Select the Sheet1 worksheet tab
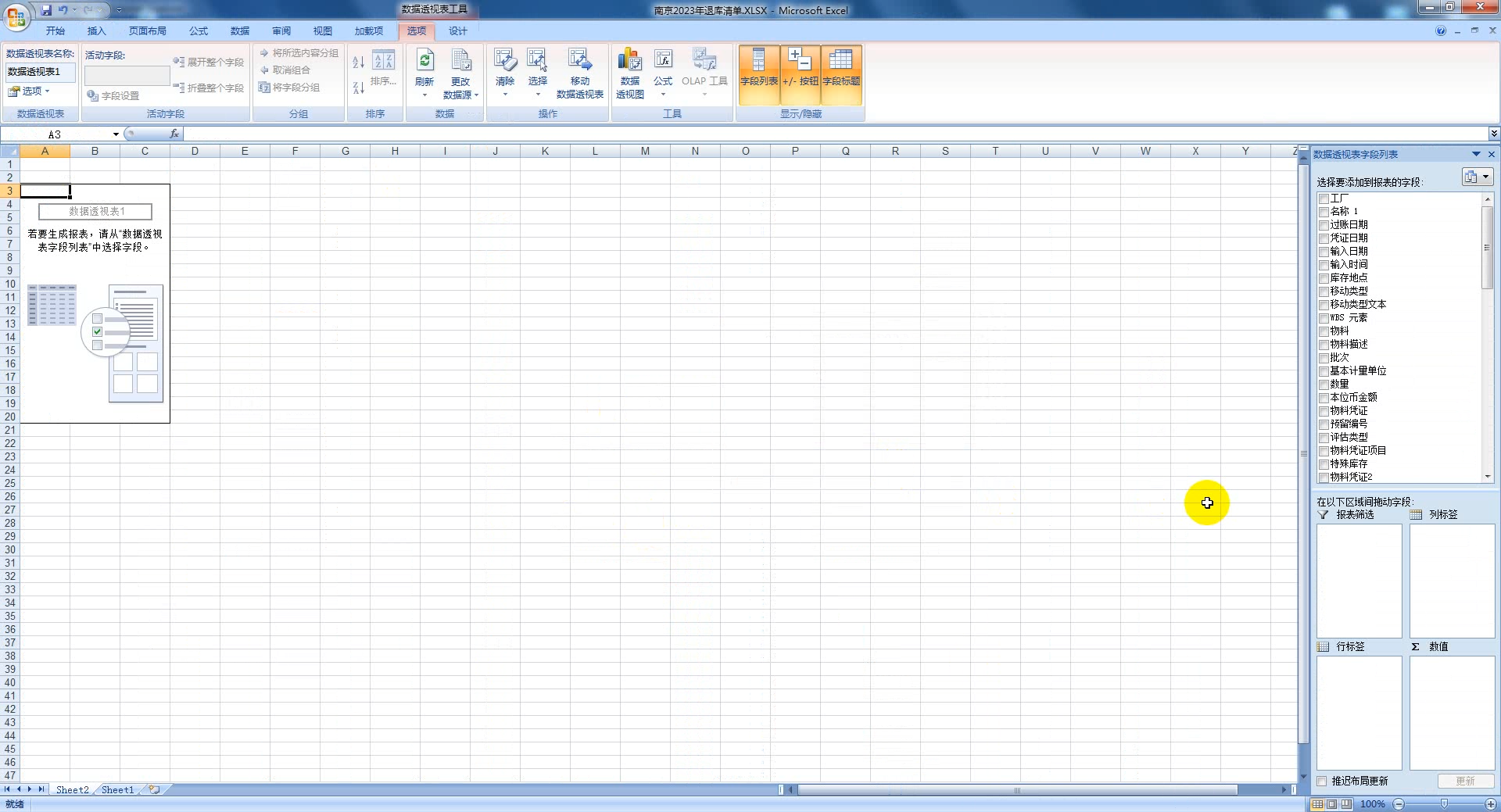Viewport: 1501px width, 812px height. pyautogui.click(x=117, y=789)
